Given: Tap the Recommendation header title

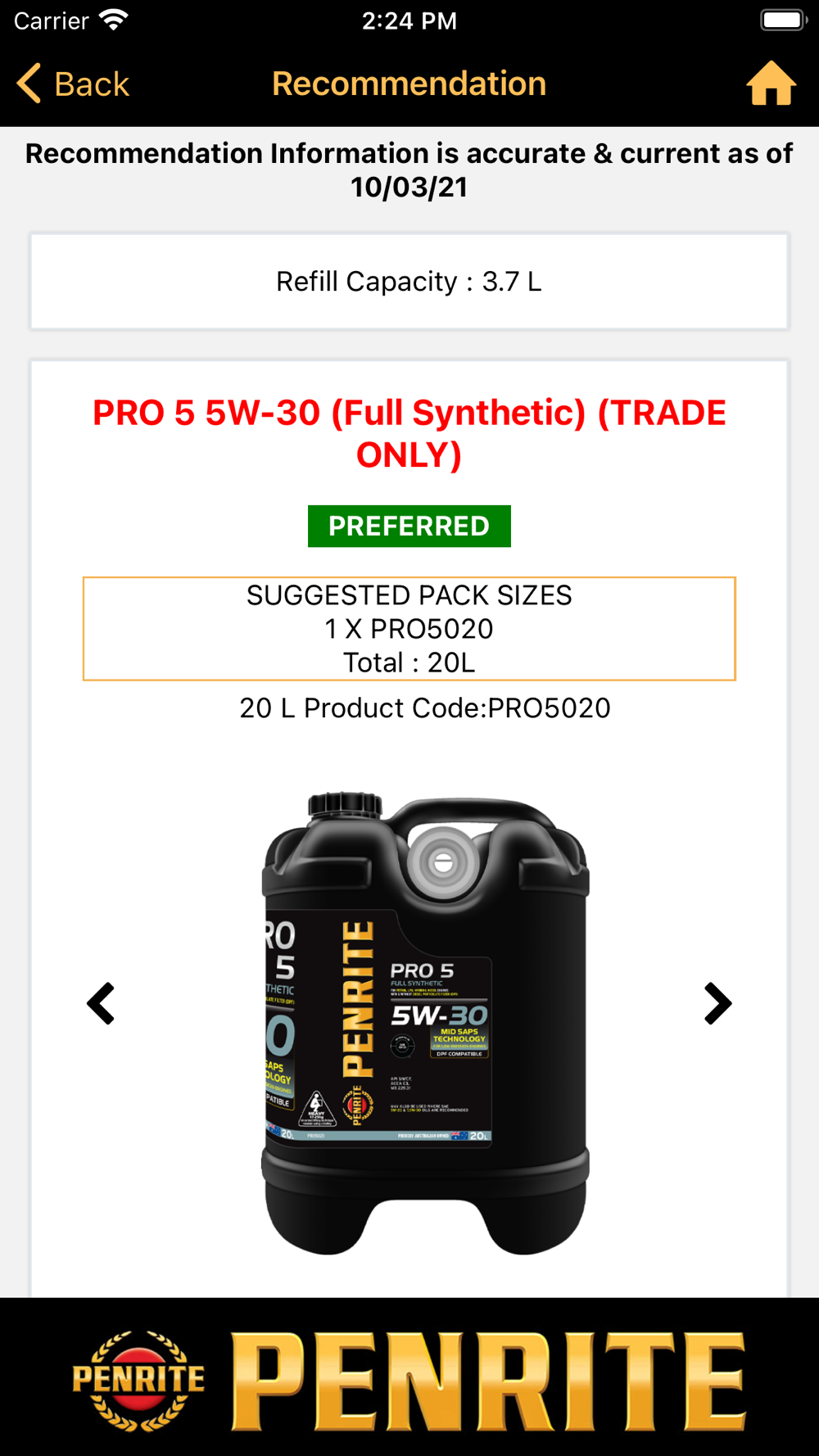Looking at the screenshot, I should pos(409,84).
